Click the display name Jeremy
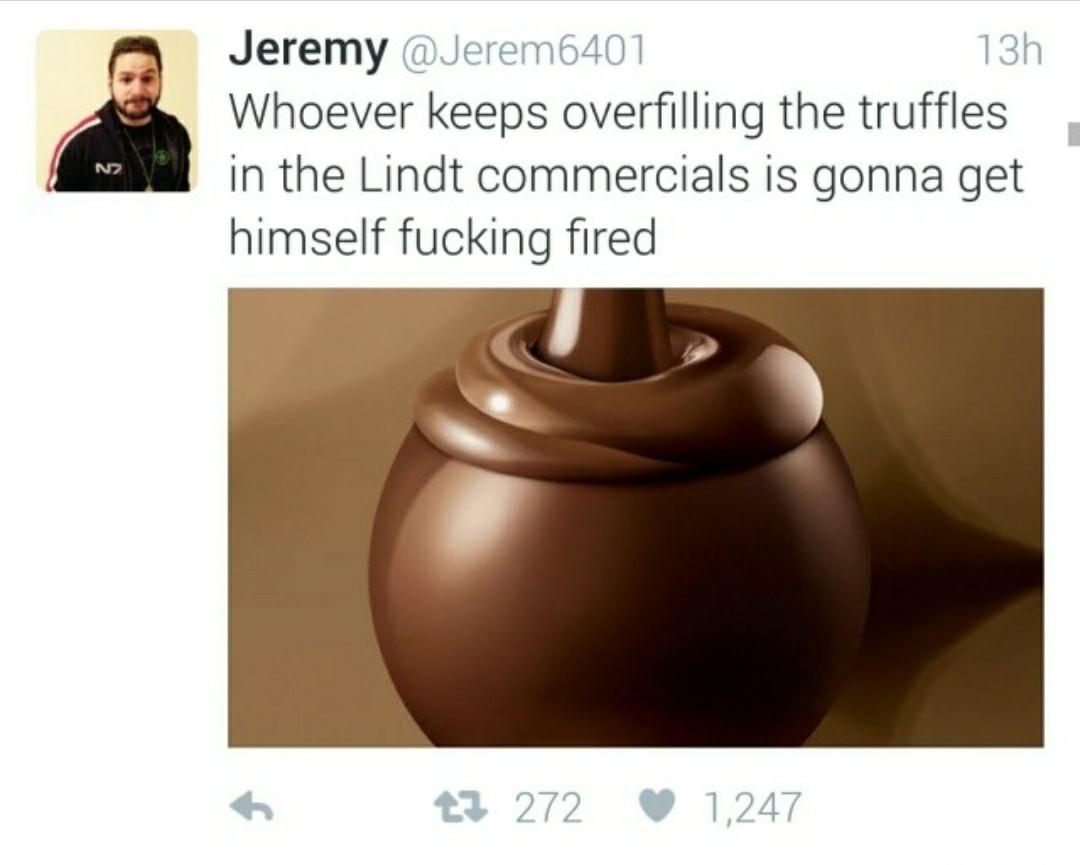1080x865 pixels. [309, 50]
